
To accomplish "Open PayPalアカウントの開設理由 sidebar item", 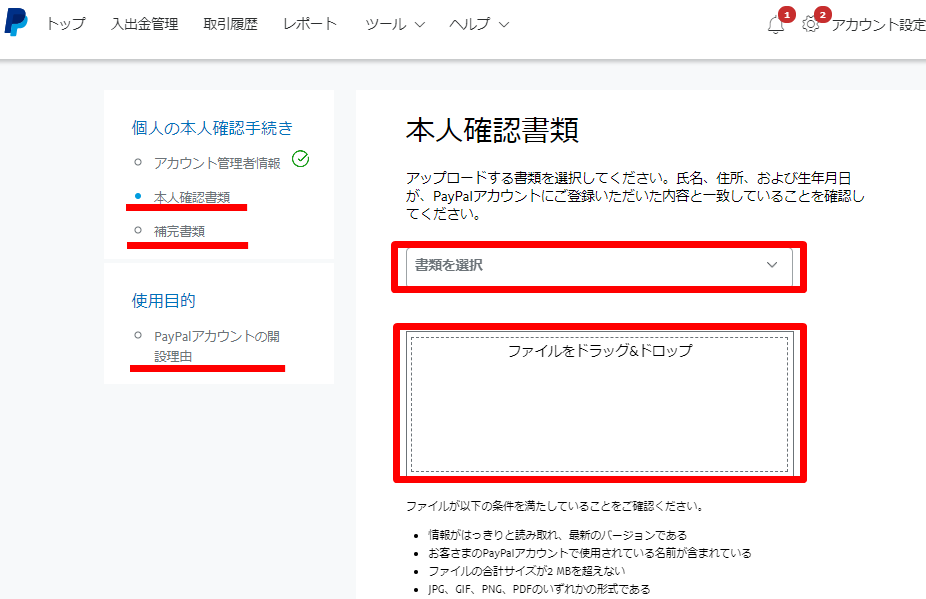I will click(217, 346).
